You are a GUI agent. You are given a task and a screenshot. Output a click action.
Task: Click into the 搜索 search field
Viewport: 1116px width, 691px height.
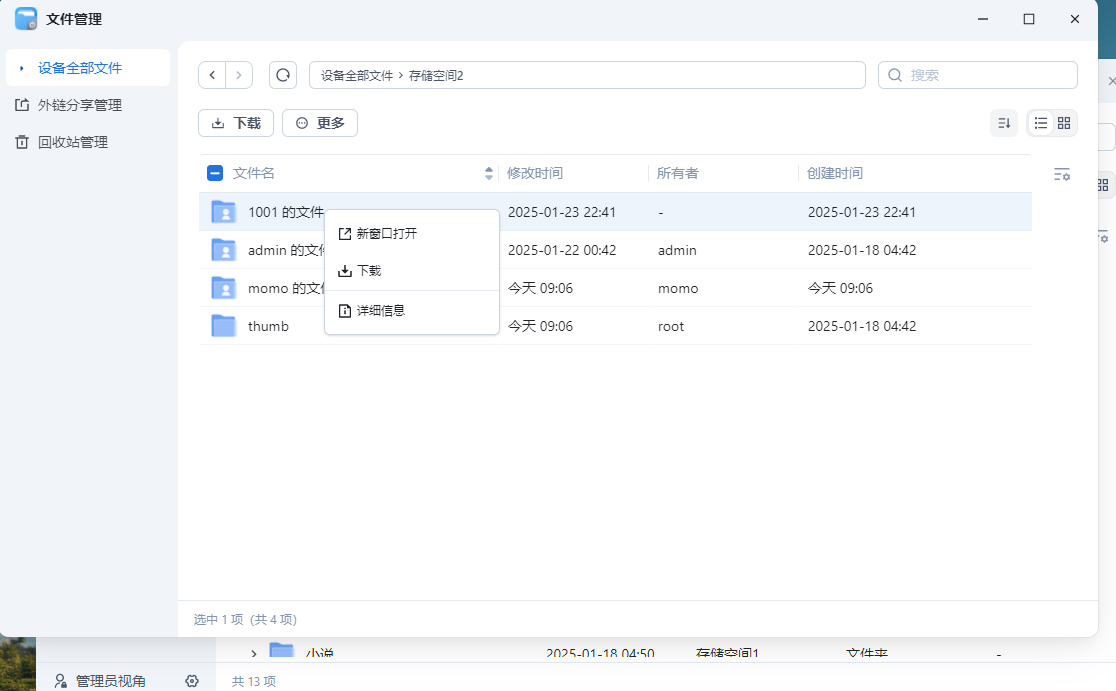pyautogui.click(x=977, y=75)
